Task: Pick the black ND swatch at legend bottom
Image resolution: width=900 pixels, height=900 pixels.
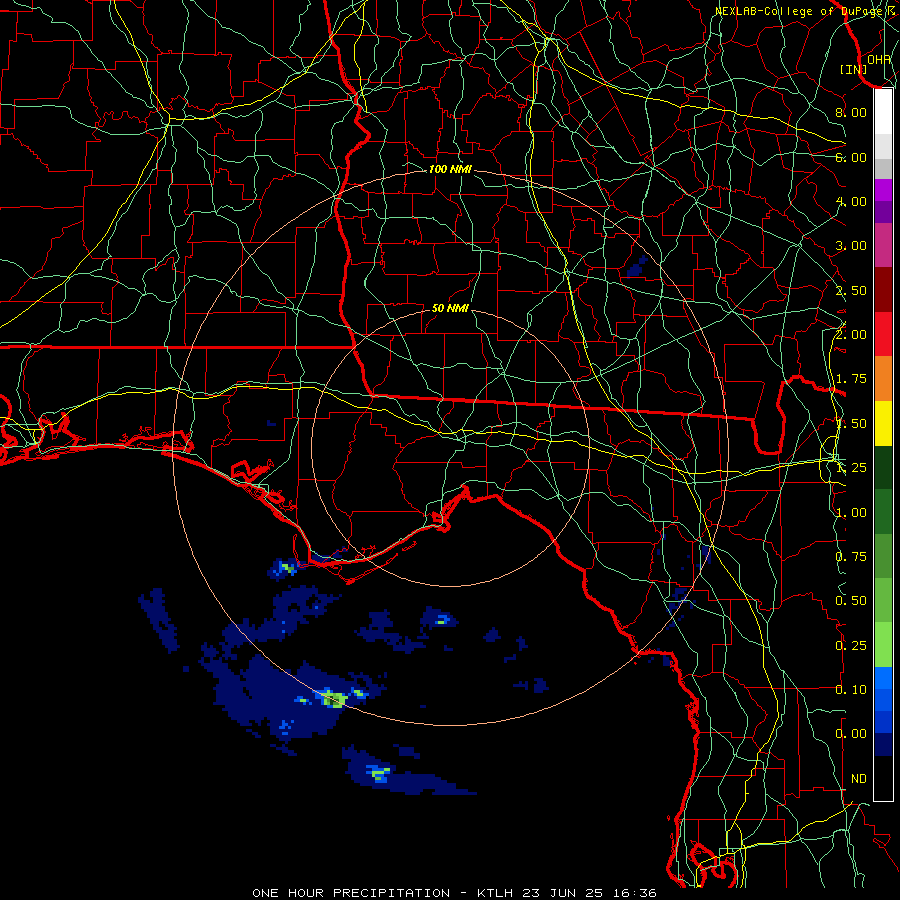Action: click(883, 778)
